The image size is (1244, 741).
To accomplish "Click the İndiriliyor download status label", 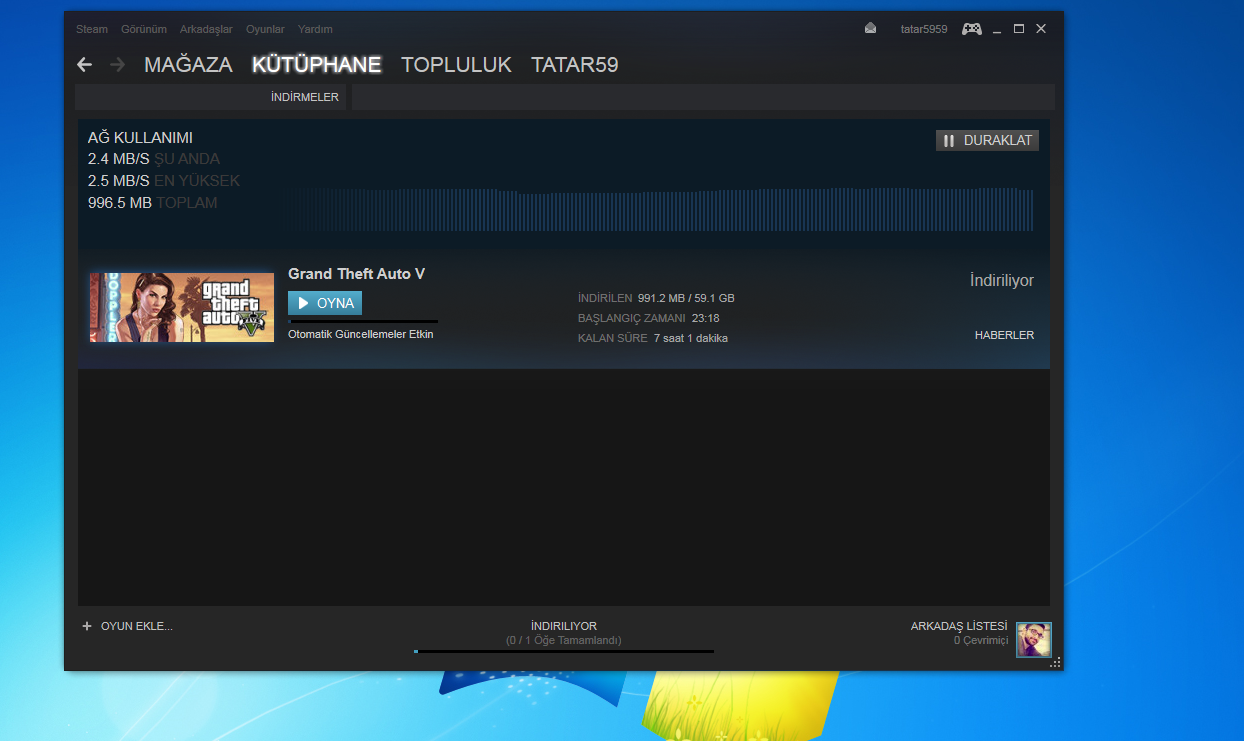I will point(1002,281).
